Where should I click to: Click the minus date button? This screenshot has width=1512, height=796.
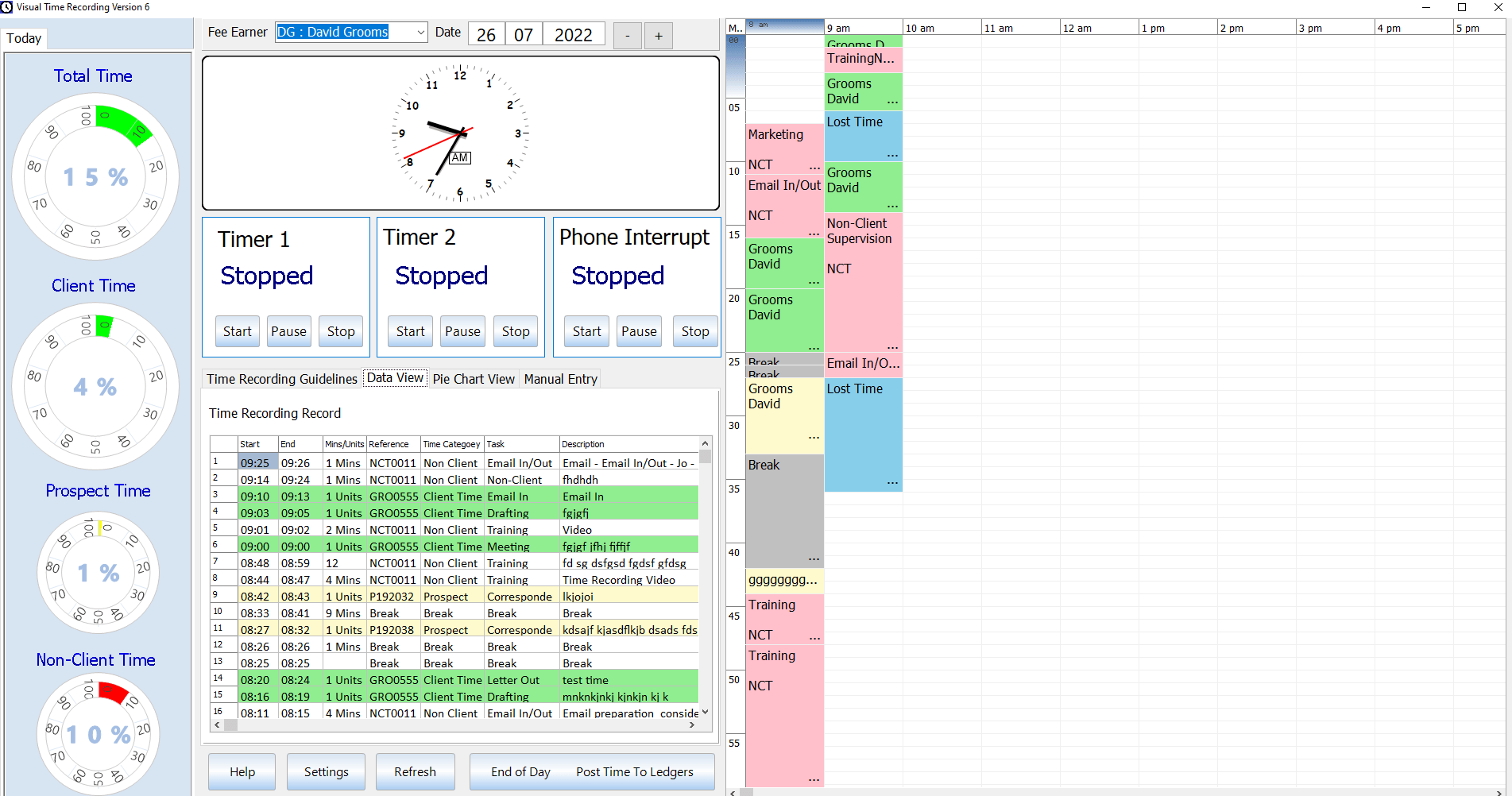(x=627, y=36)
